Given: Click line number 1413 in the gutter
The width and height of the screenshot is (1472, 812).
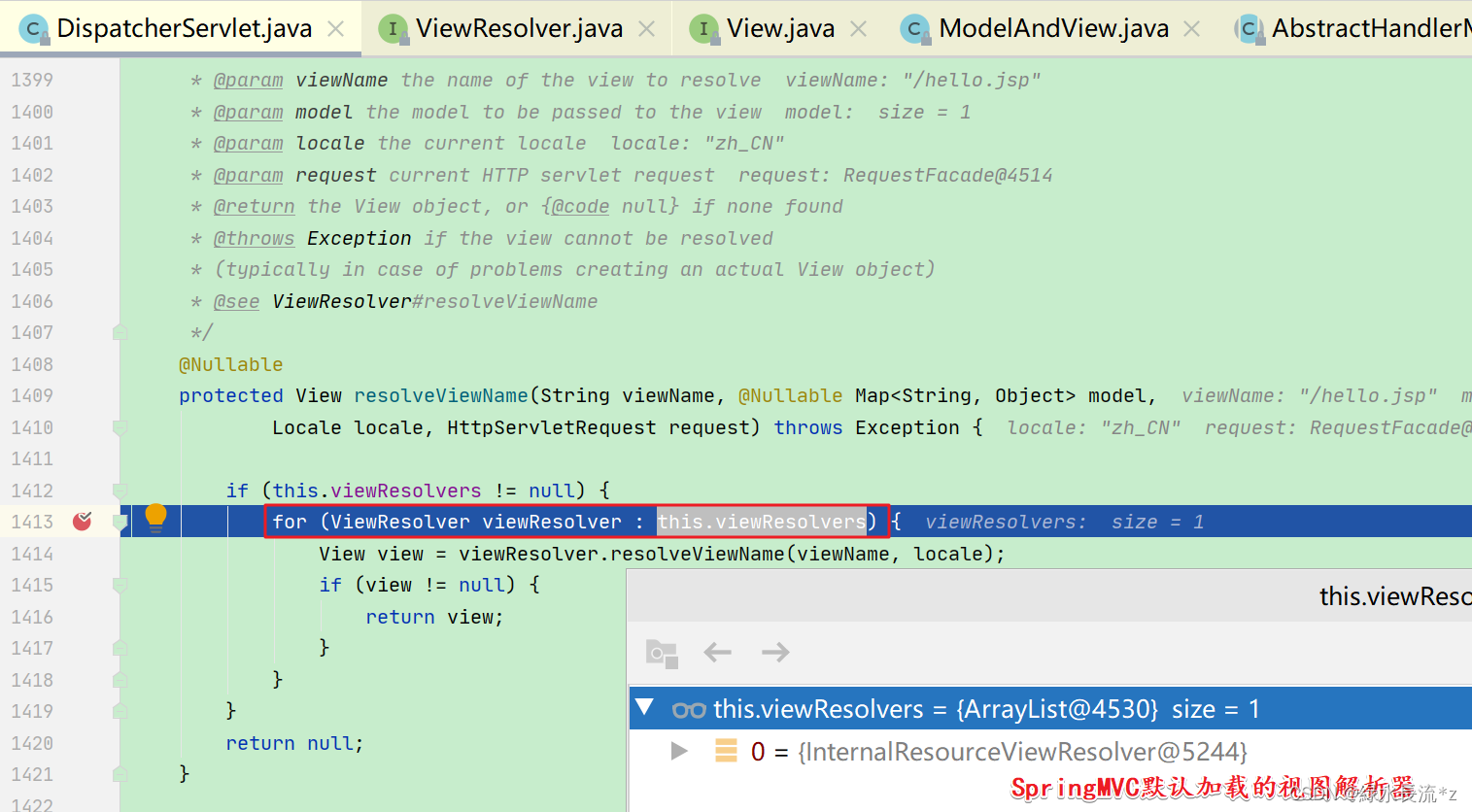Looking at the screenshot, I should (32, 522).
